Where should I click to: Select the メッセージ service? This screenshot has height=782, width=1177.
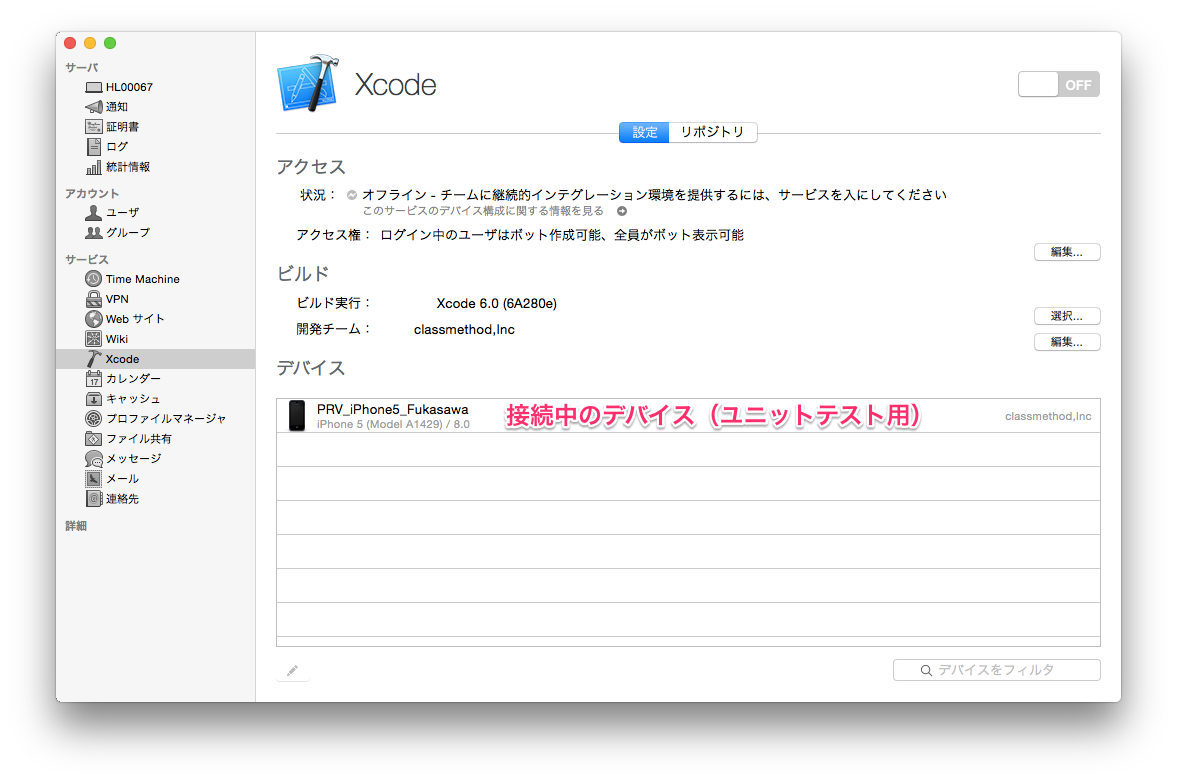[132, 459]
